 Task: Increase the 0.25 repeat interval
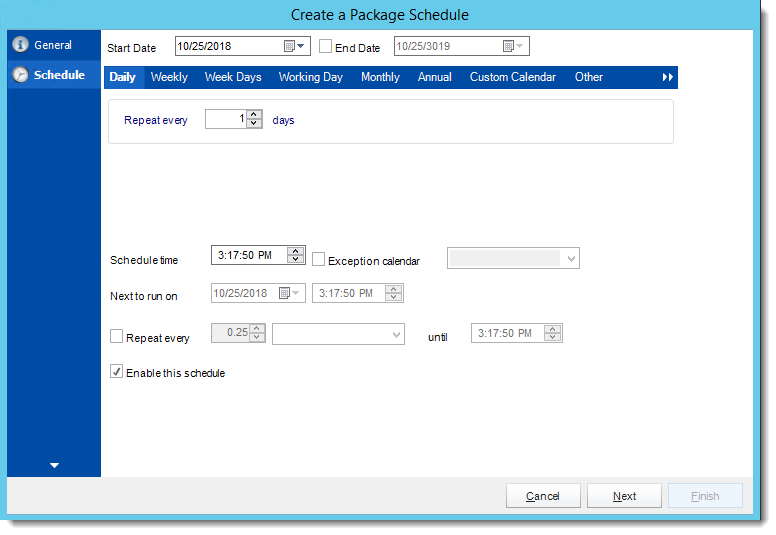click(257, 329)
